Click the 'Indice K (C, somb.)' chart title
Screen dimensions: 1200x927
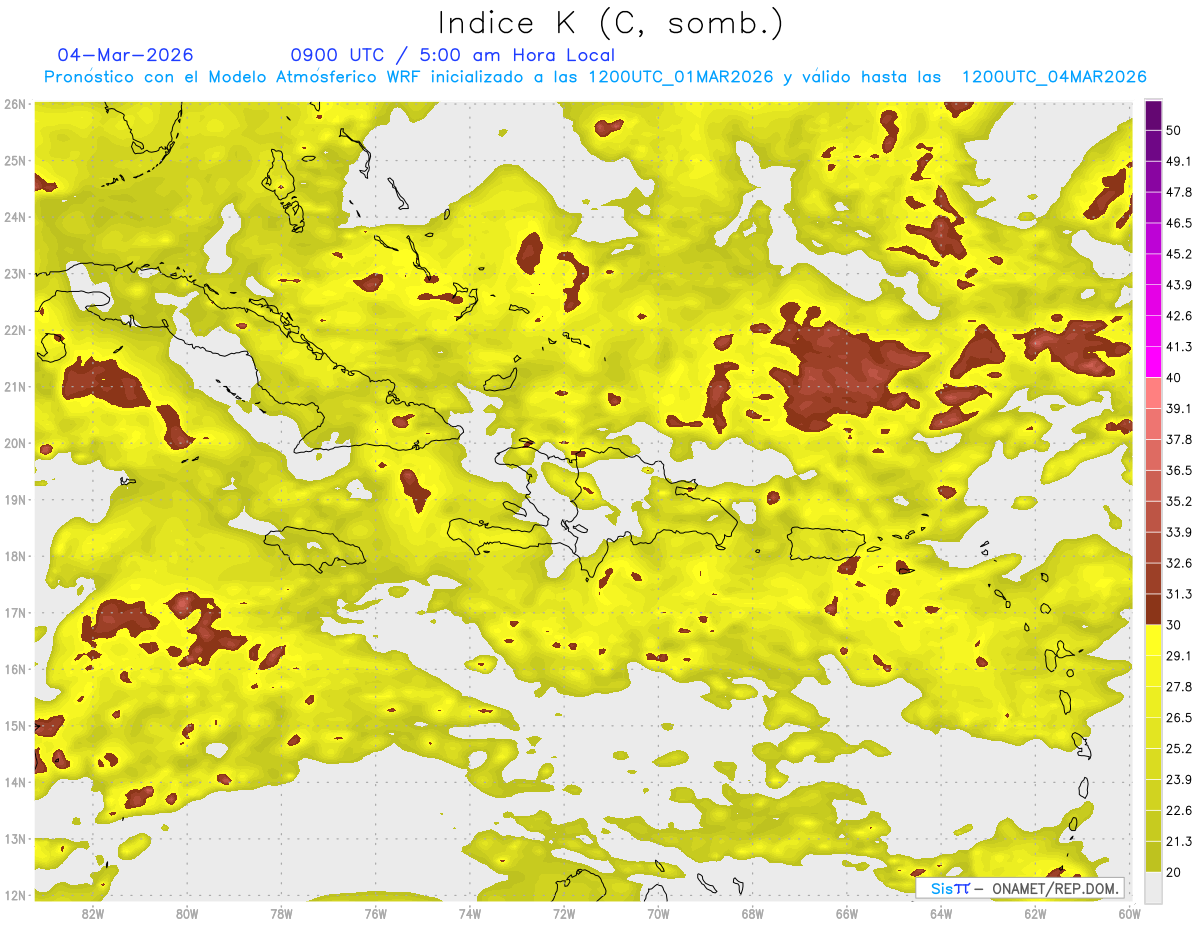click(x=610, y=23)
